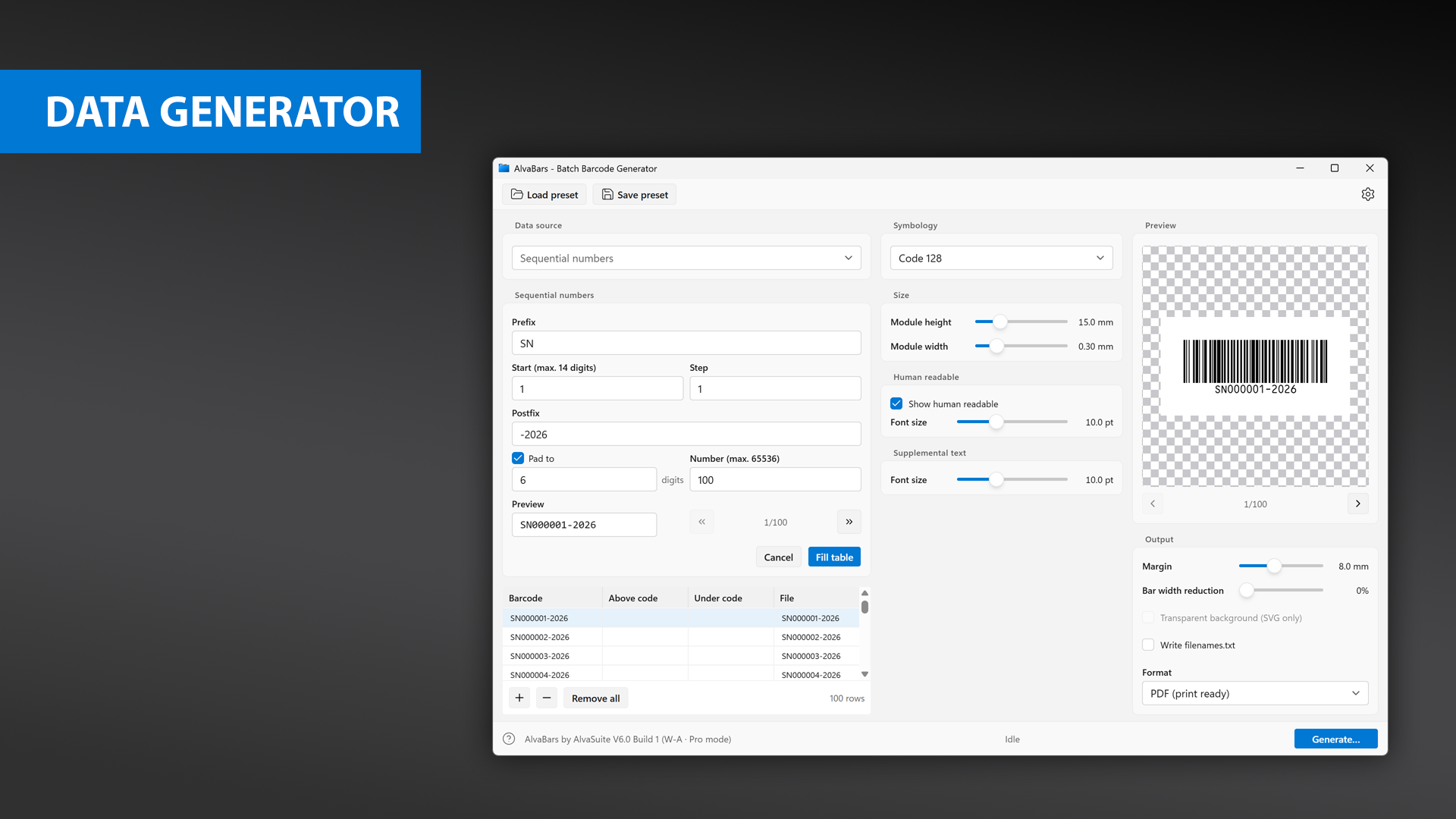Maximize the AlvaBars window
Viewport: 1456px width, 819px height.
pos(1335,168)
